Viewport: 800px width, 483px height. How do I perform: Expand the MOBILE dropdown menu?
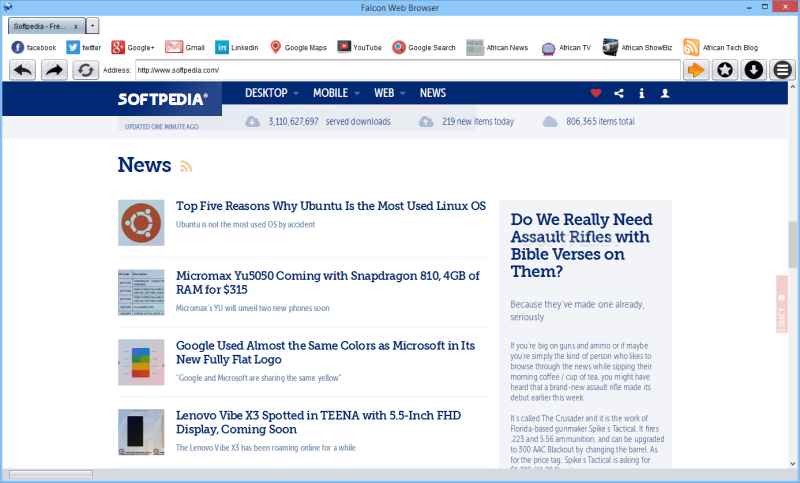(336, 93)
